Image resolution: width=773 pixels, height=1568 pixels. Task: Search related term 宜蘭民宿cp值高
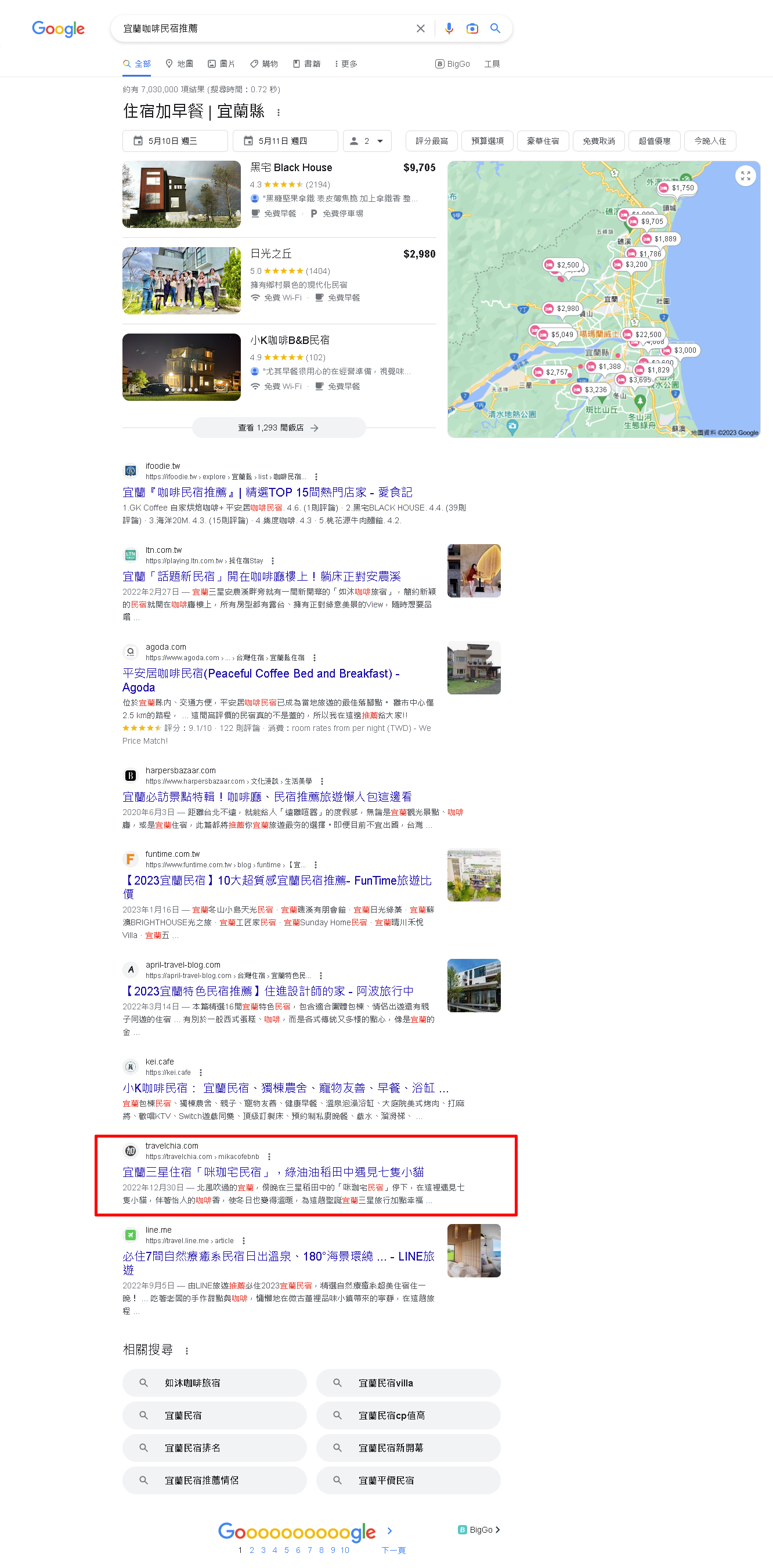pos(408,1416)
